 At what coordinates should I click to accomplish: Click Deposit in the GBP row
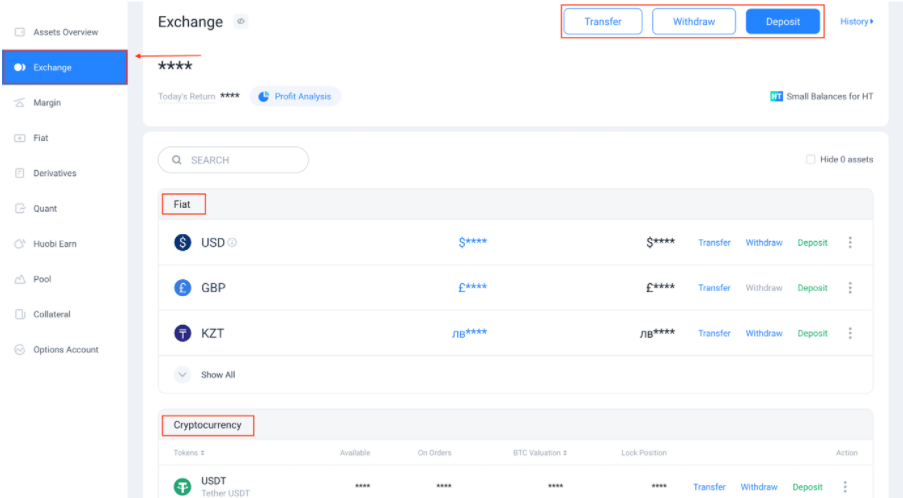coord(812,287)
